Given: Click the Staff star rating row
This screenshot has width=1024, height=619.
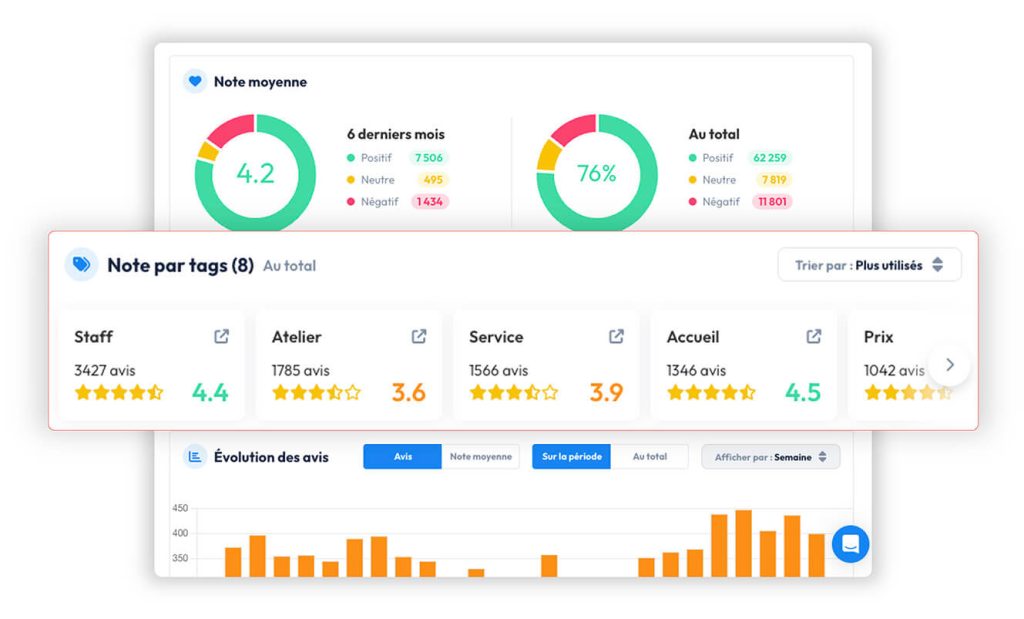Looking at the screenshot, I should (x=119, y=392).
